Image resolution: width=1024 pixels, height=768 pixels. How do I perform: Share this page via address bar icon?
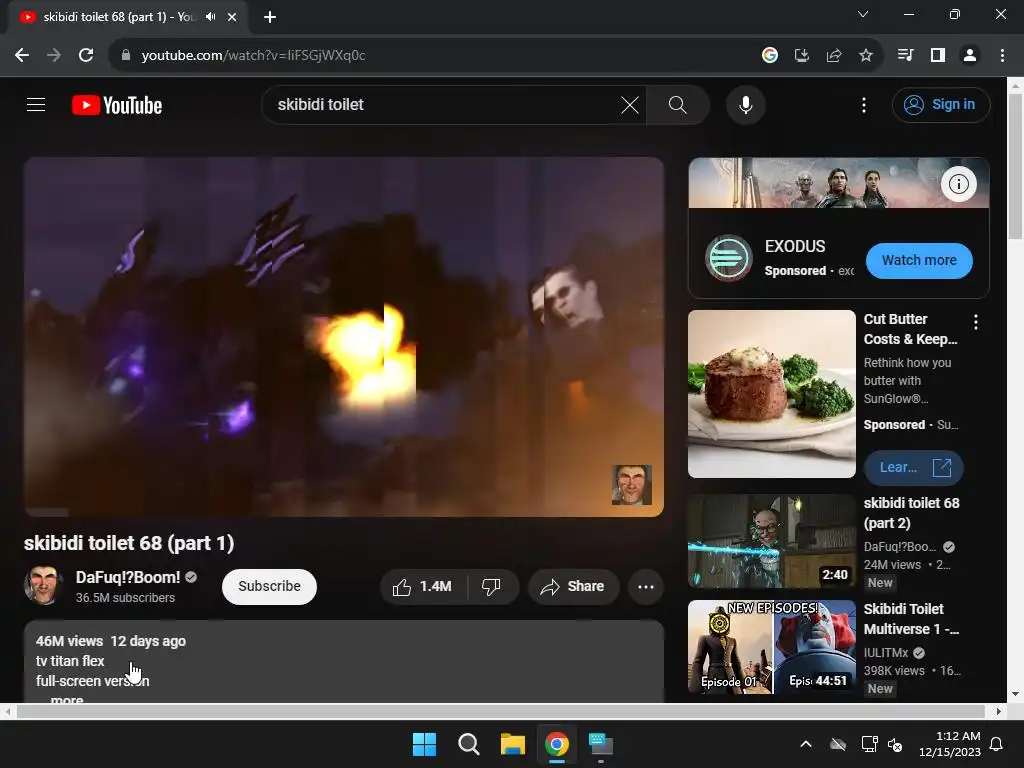834,56
